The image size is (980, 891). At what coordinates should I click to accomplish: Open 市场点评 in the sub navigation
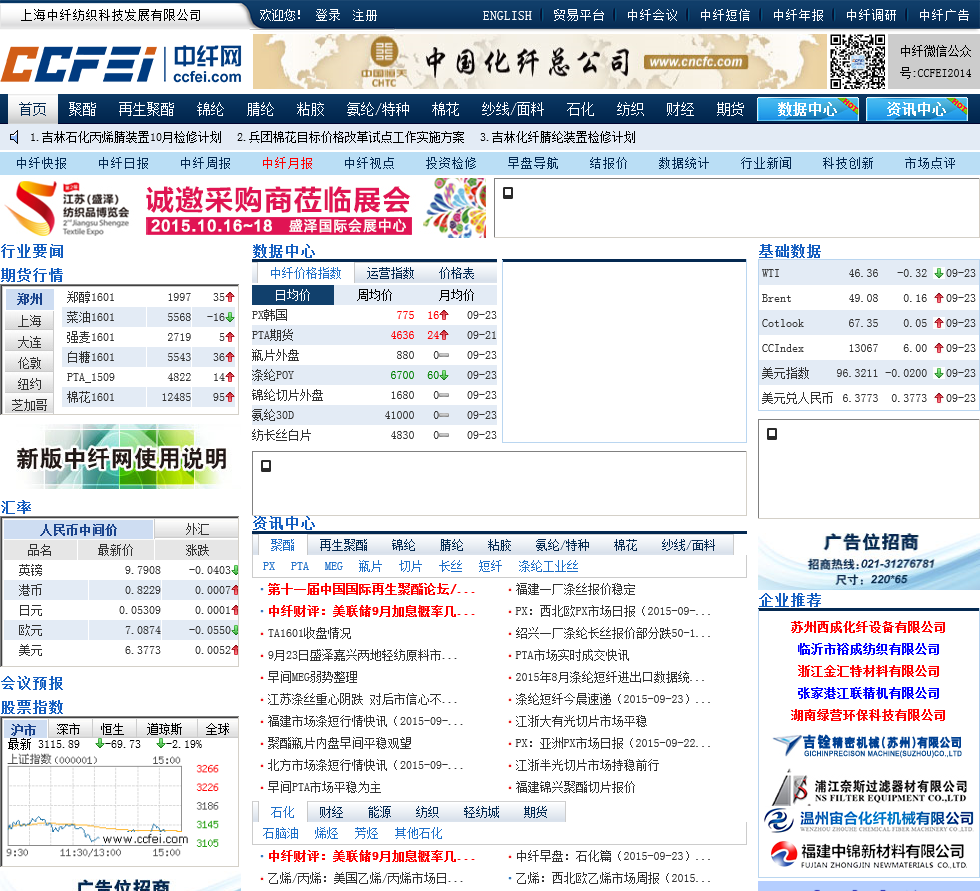tap(930, 163)
